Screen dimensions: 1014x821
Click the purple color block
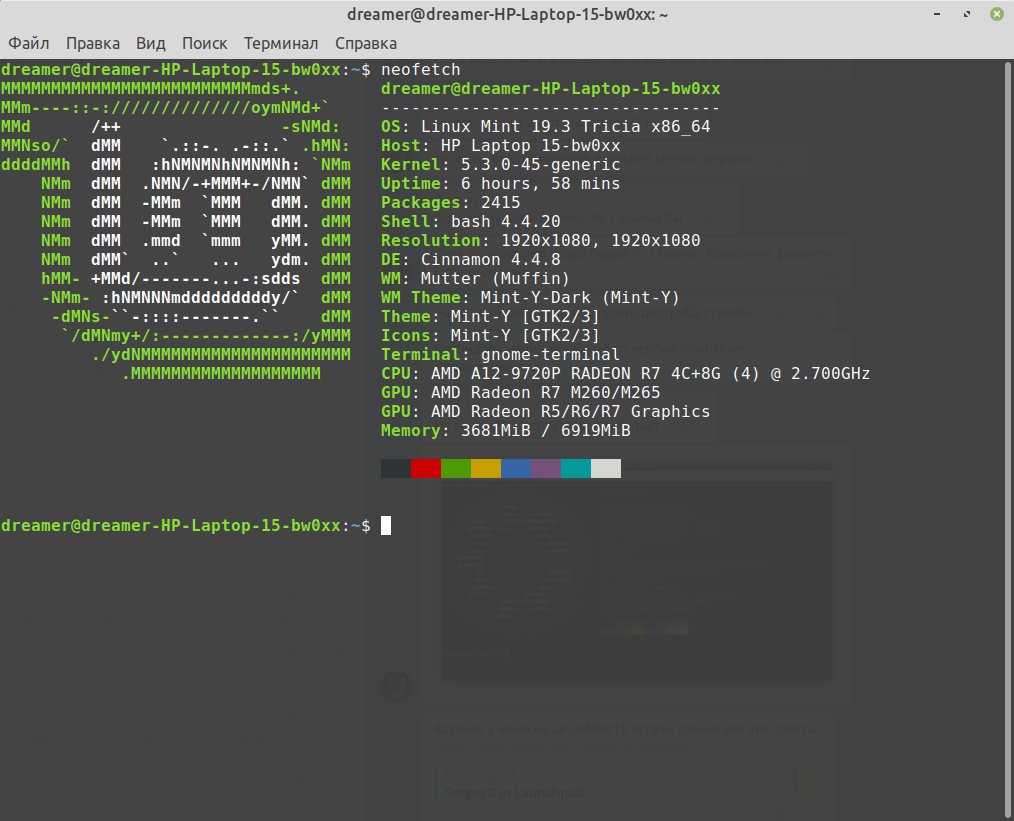[x=546, y=469]
